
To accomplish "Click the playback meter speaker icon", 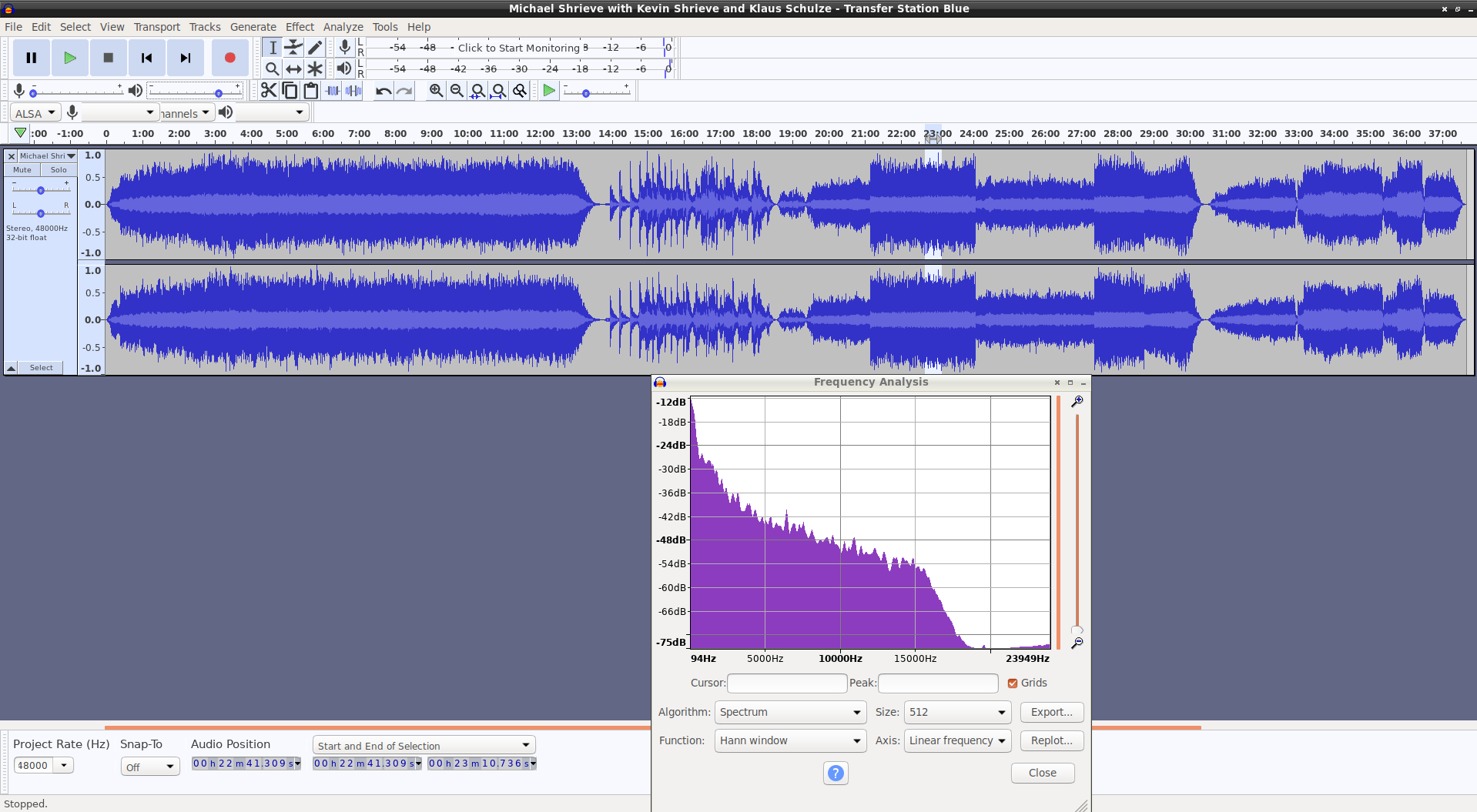I will pos(344,69).
